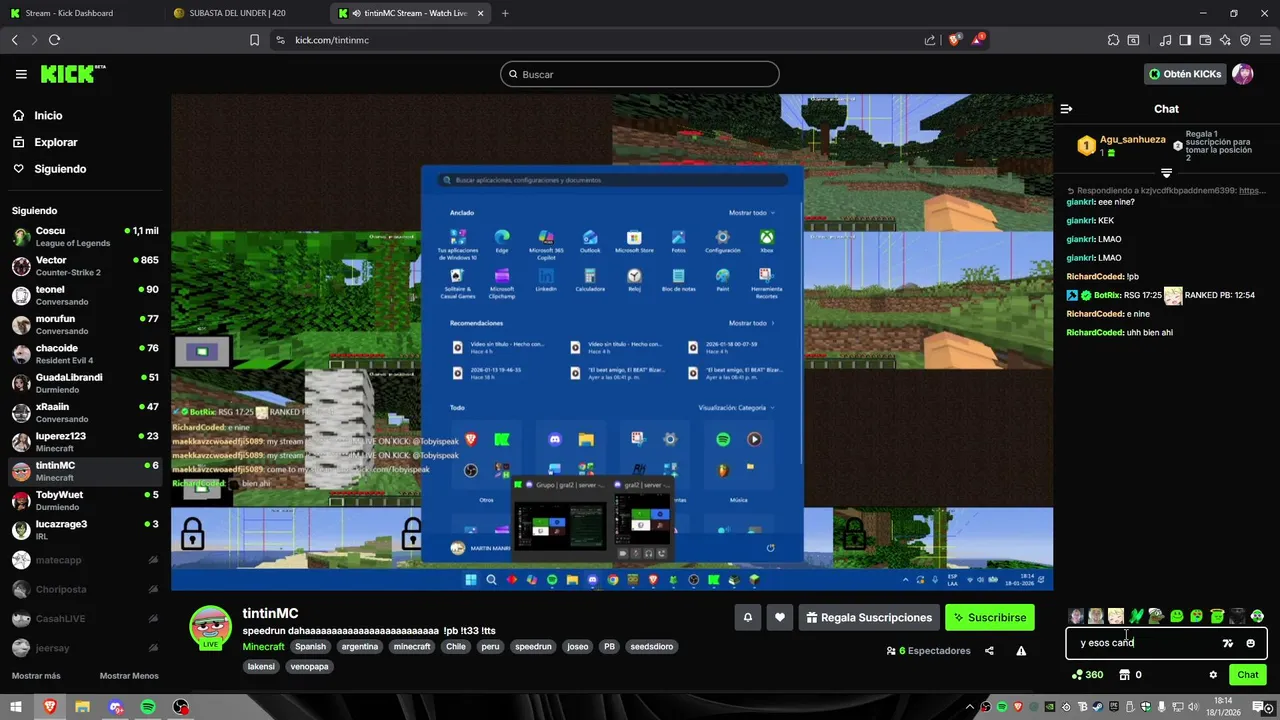Click the green Suscribirse button
The width and height of the screenshot is (1280, 720).
point(990,618)
